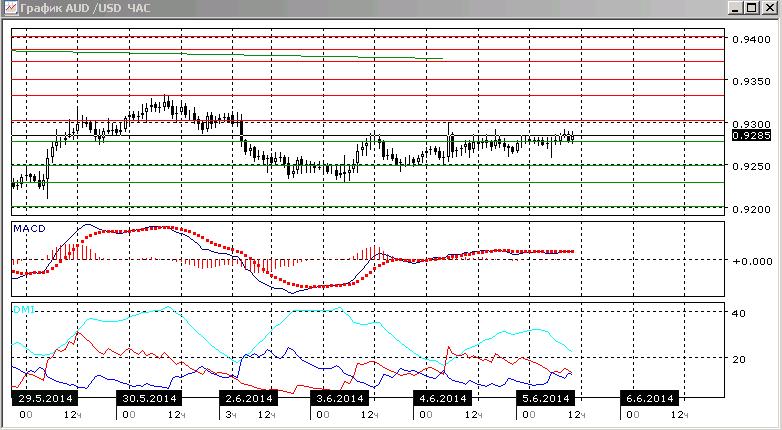Screen dimensions: 782x430
Task: Click the current price label 0.9285
Action: (x=751, y=135)
